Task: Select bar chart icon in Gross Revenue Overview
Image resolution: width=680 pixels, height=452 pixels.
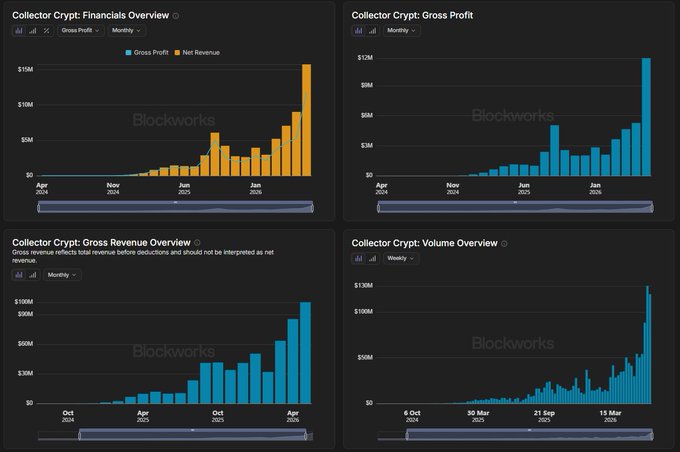Action: click(x=19, y=275)
